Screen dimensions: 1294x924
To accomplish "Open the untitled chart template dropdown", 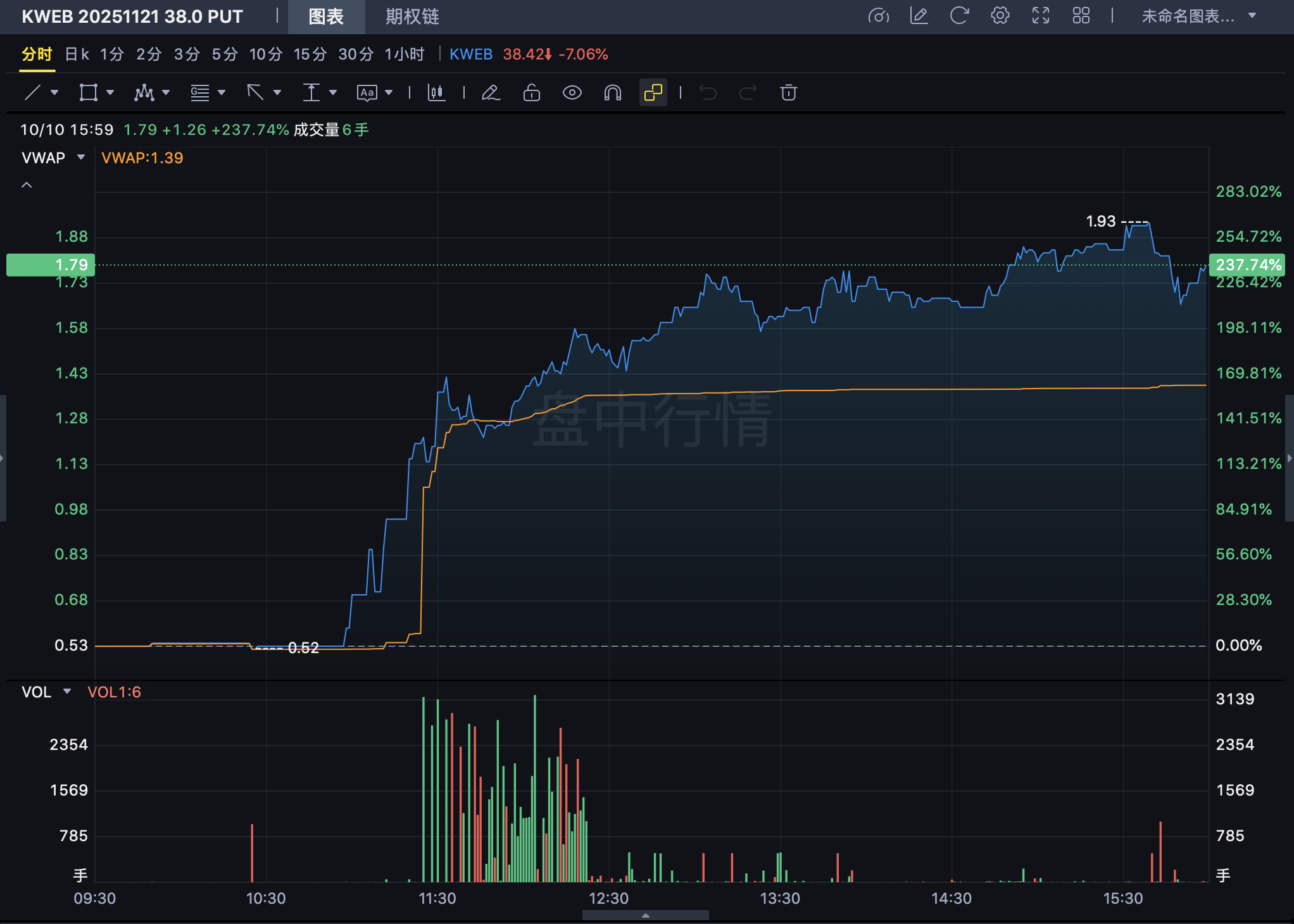I will point(1198,16).
